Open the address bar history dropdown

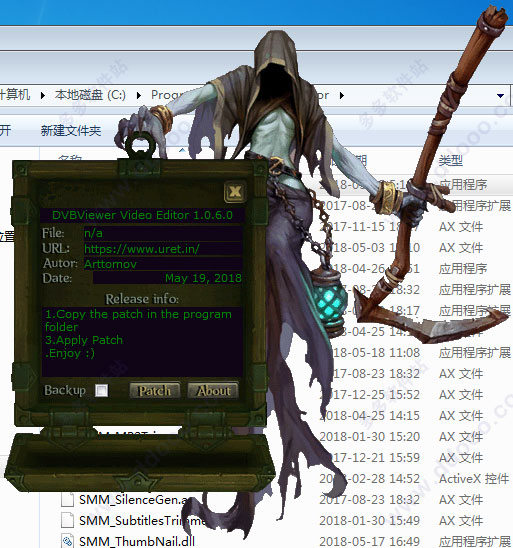(500, 95)
